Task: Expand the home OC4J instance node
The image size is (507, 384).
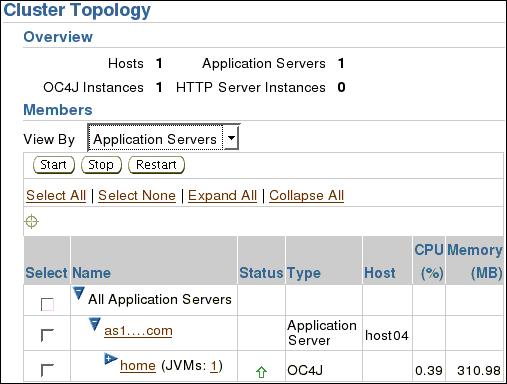Action: pos(110,359)
